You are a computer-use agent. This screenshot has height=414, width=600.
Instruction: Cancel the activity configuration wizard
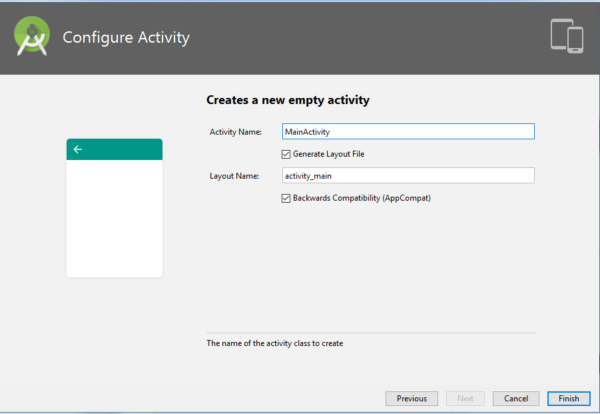pyautogui.click(x=516, y=398)
